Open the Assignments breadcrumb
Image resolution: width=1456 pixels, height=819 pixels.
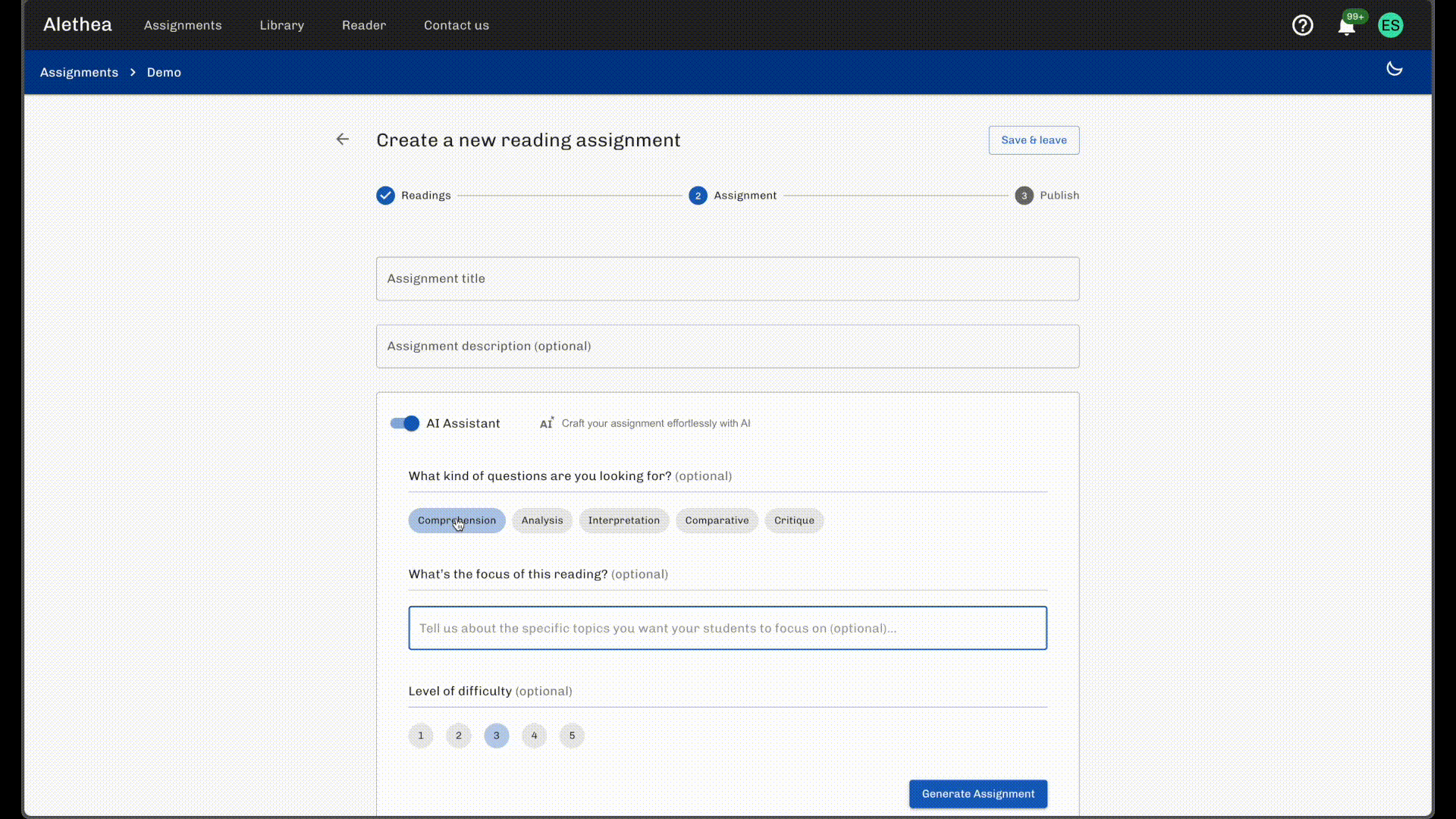tap(79, 72)
